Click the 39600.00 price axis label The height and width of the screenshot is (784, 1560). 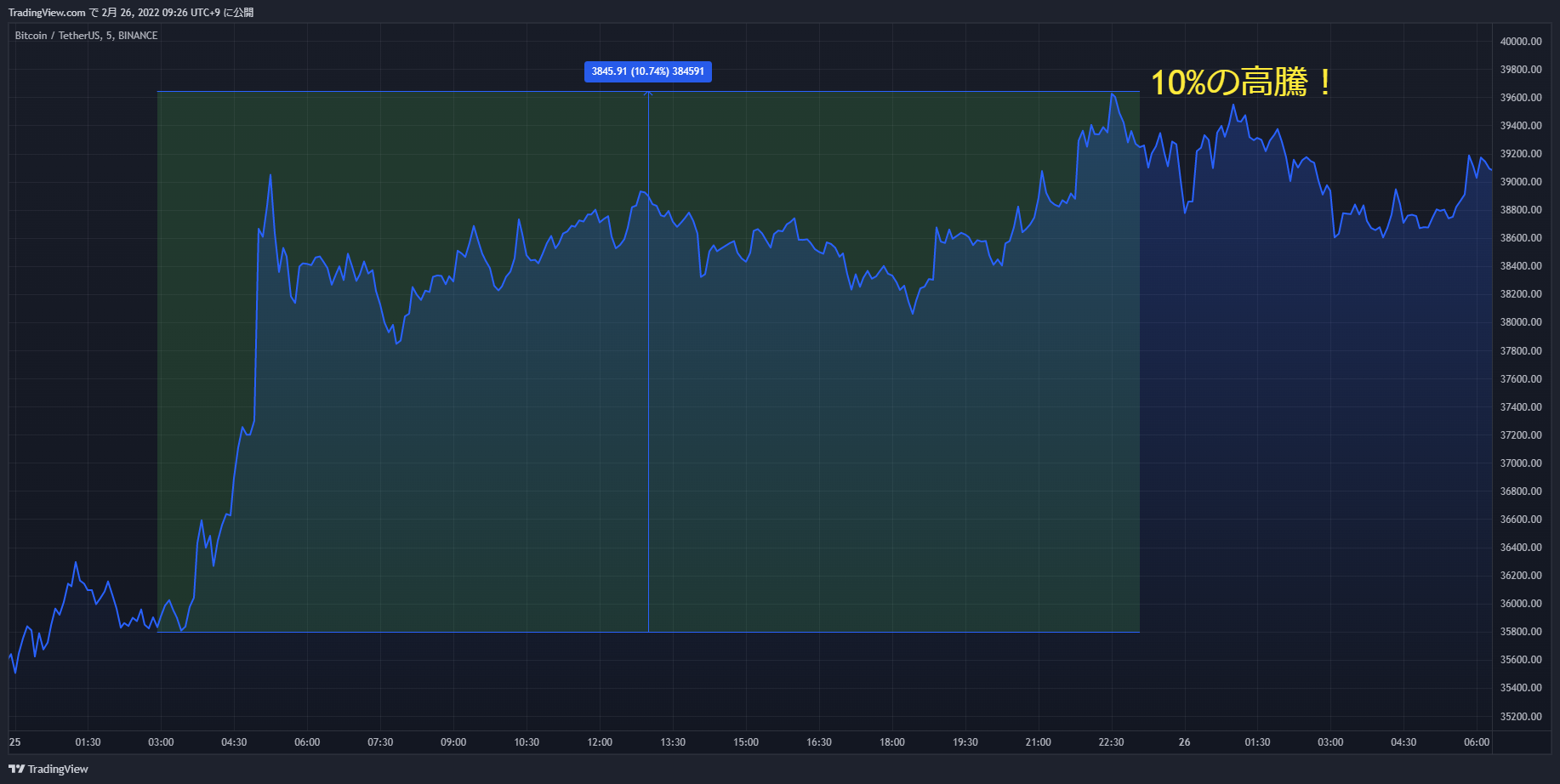point(1521,98)
